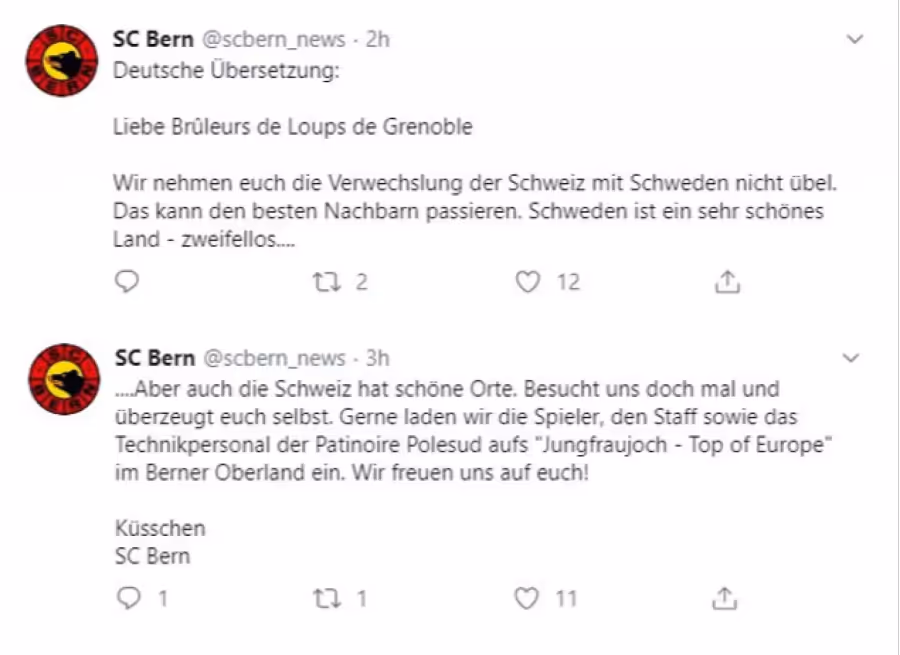
Task: Retweet the Deutsche Übersetzung tweet
Action: coord(327,282)
